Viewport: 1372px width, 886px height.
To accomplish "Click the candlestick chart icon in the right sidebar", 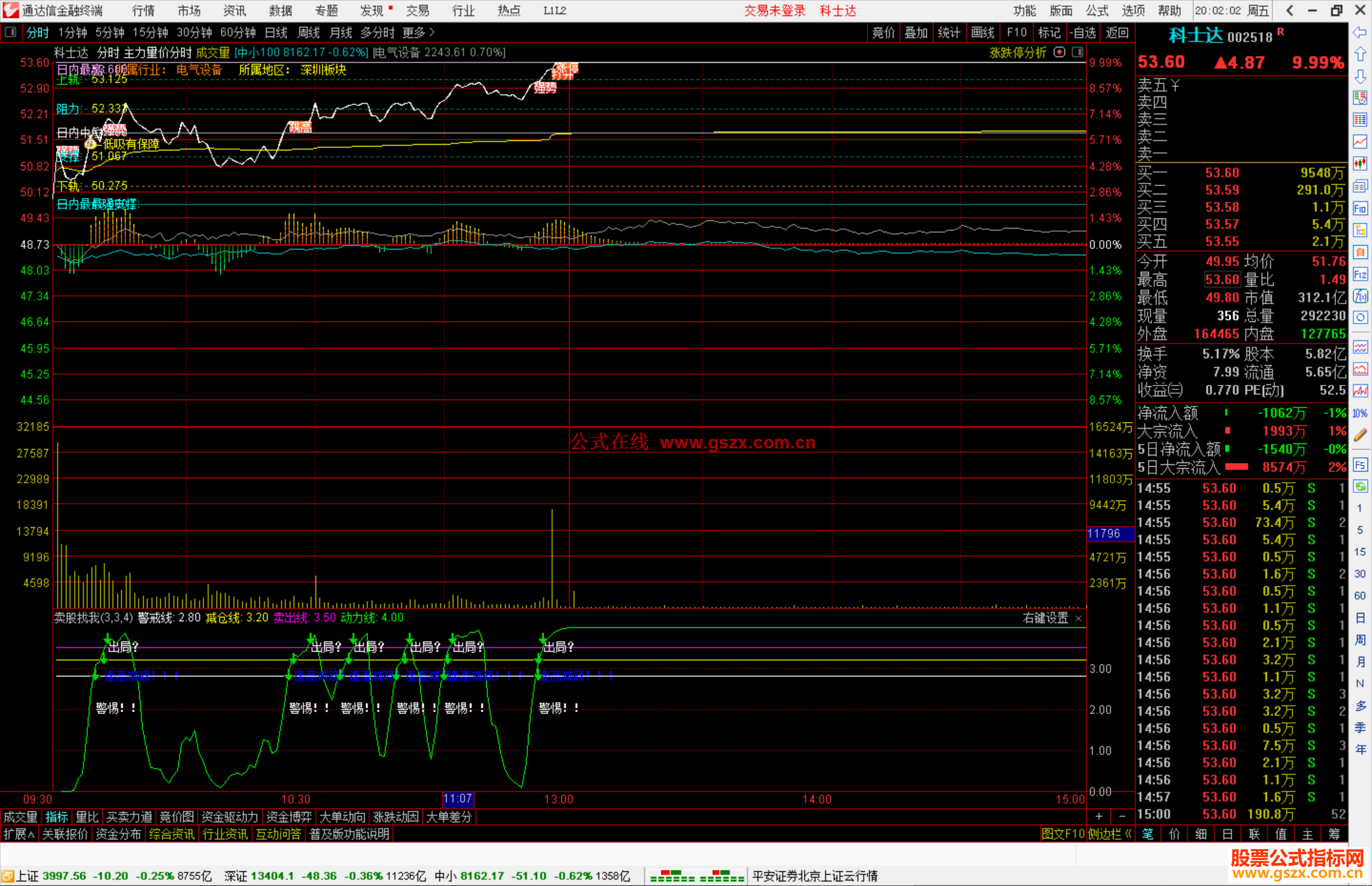I will click(x=1360, y=164).
